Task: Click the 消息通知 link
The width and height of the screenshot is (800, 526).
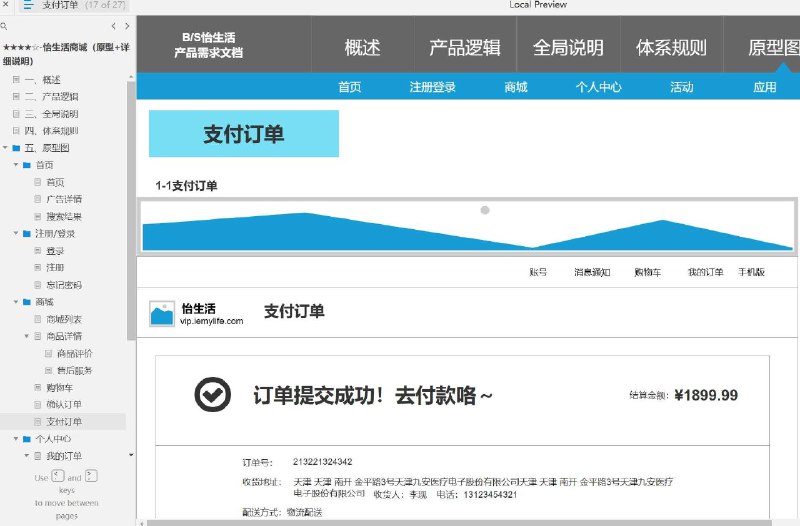Action: tap(592, 272)
